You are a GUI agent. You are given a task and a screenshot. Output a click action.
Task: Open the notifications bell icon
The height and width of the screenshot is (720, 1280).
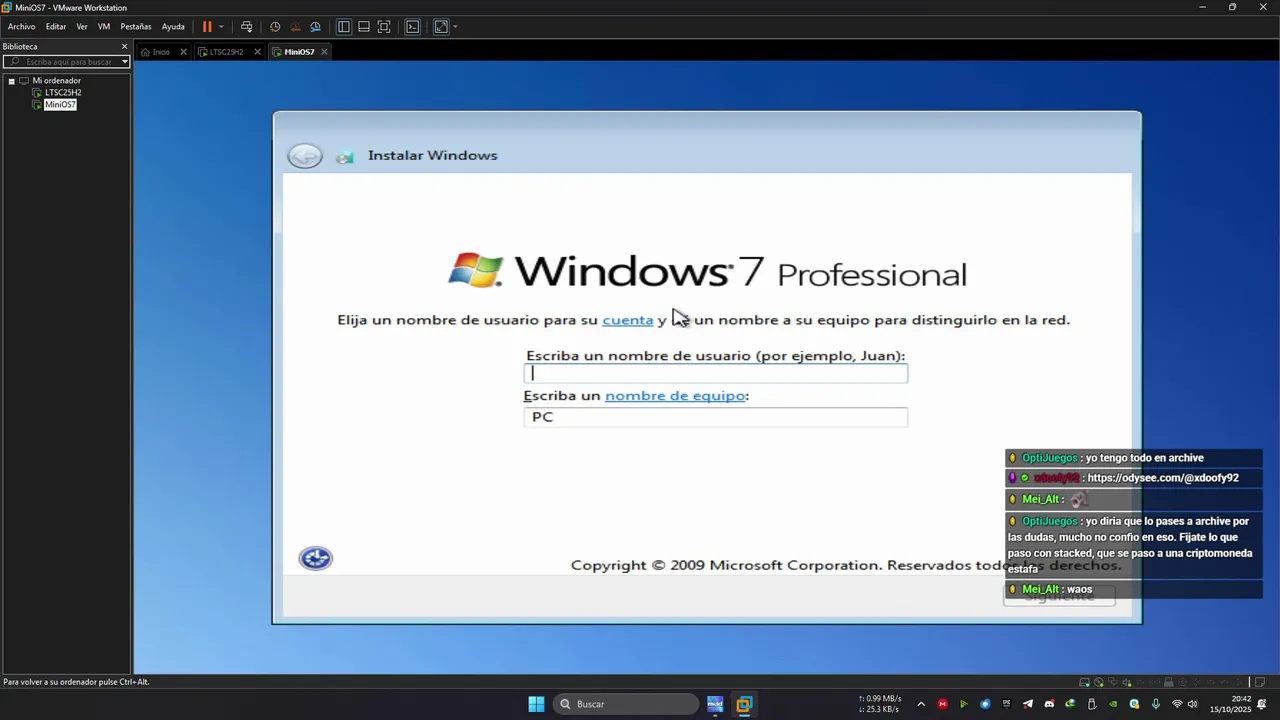pos(1262,704)
